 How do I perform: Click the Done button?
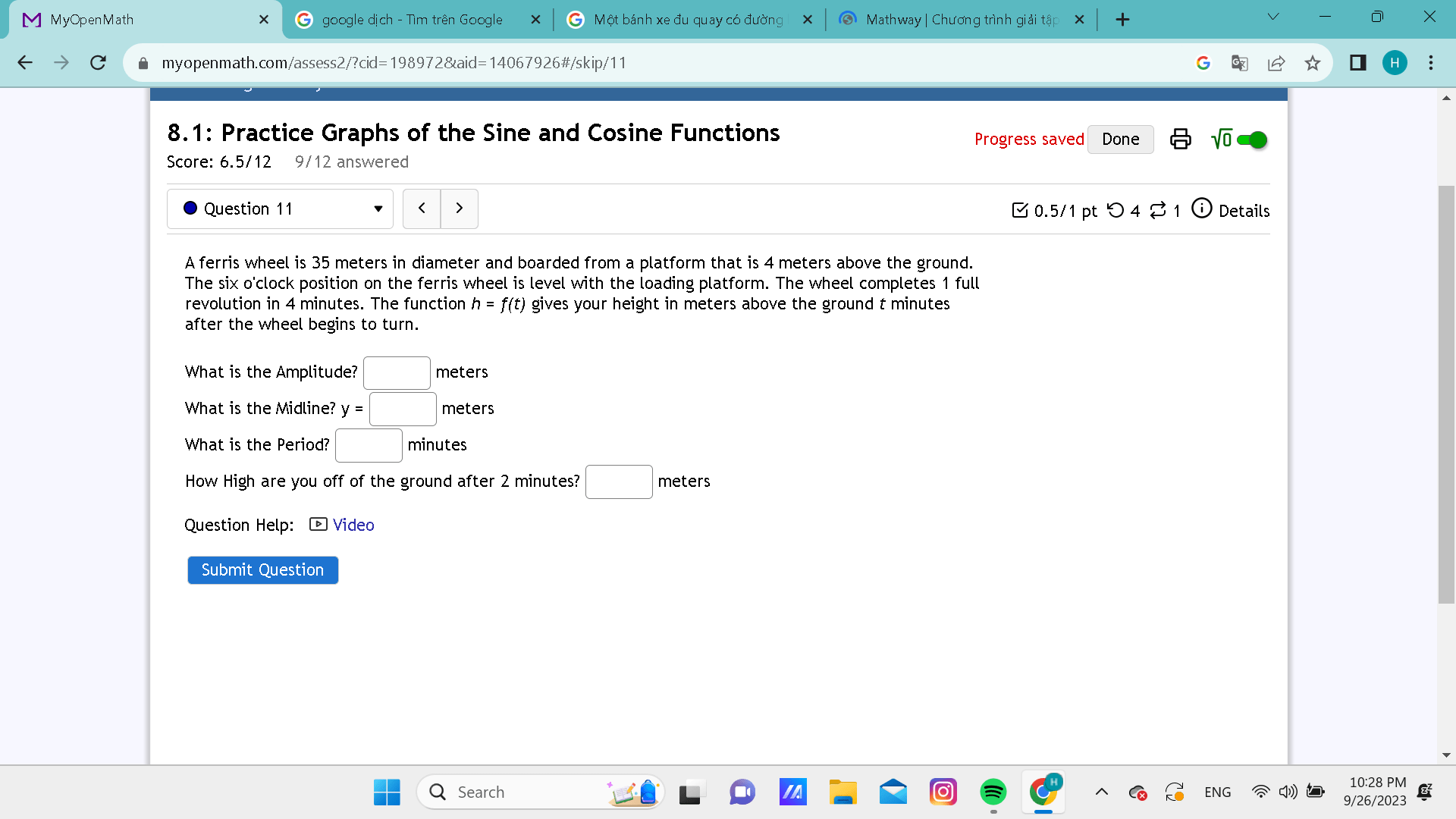click(1120, 140)
